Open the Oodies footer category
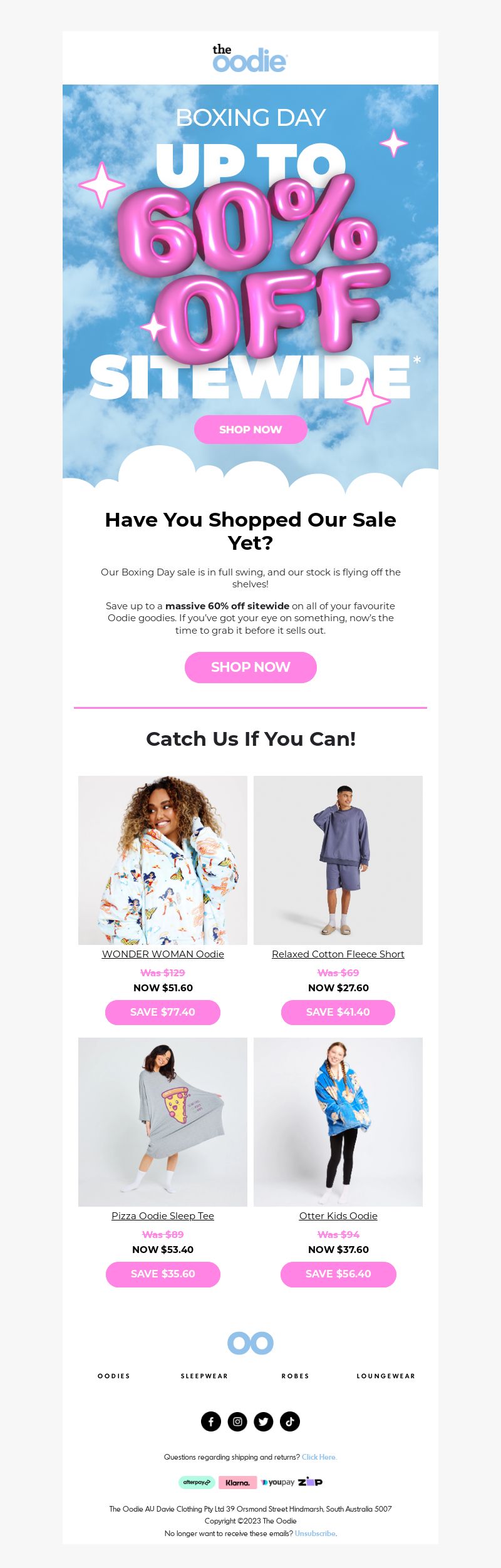 [114, 1376]
